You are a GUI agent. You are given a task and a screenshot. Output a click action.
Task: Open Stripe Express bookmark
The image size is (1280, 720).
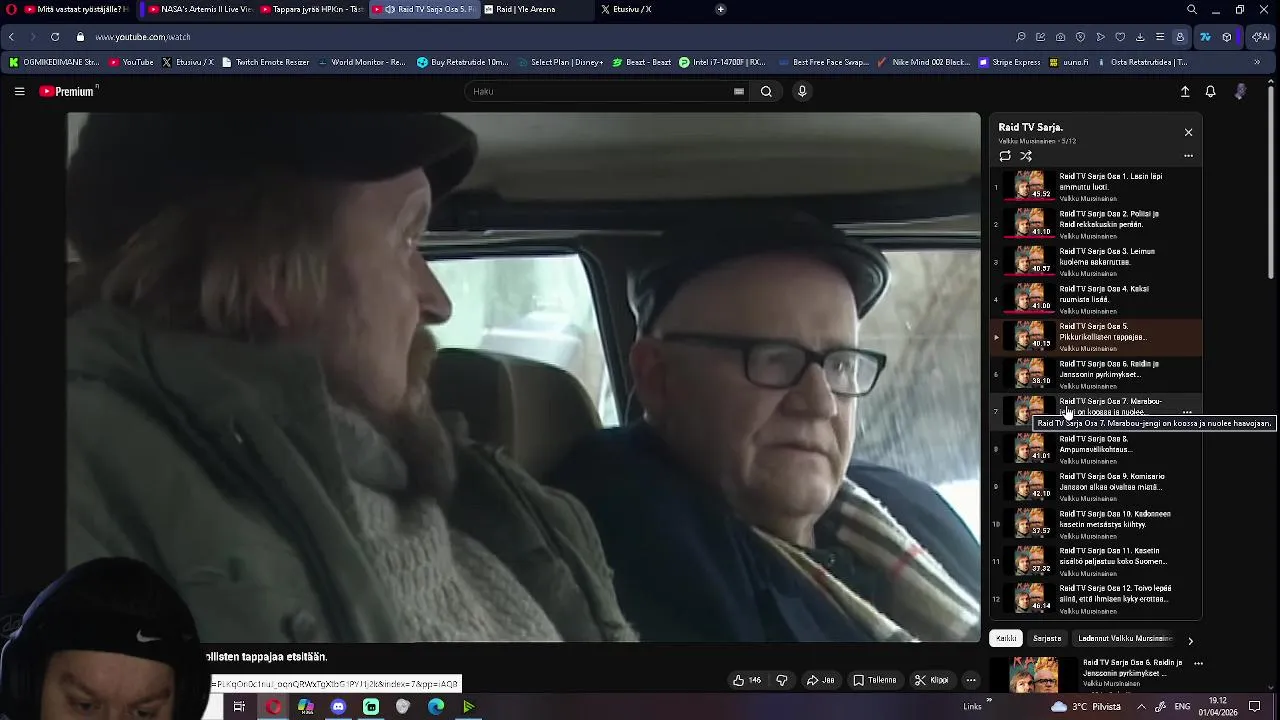(x=1009, y=62)
